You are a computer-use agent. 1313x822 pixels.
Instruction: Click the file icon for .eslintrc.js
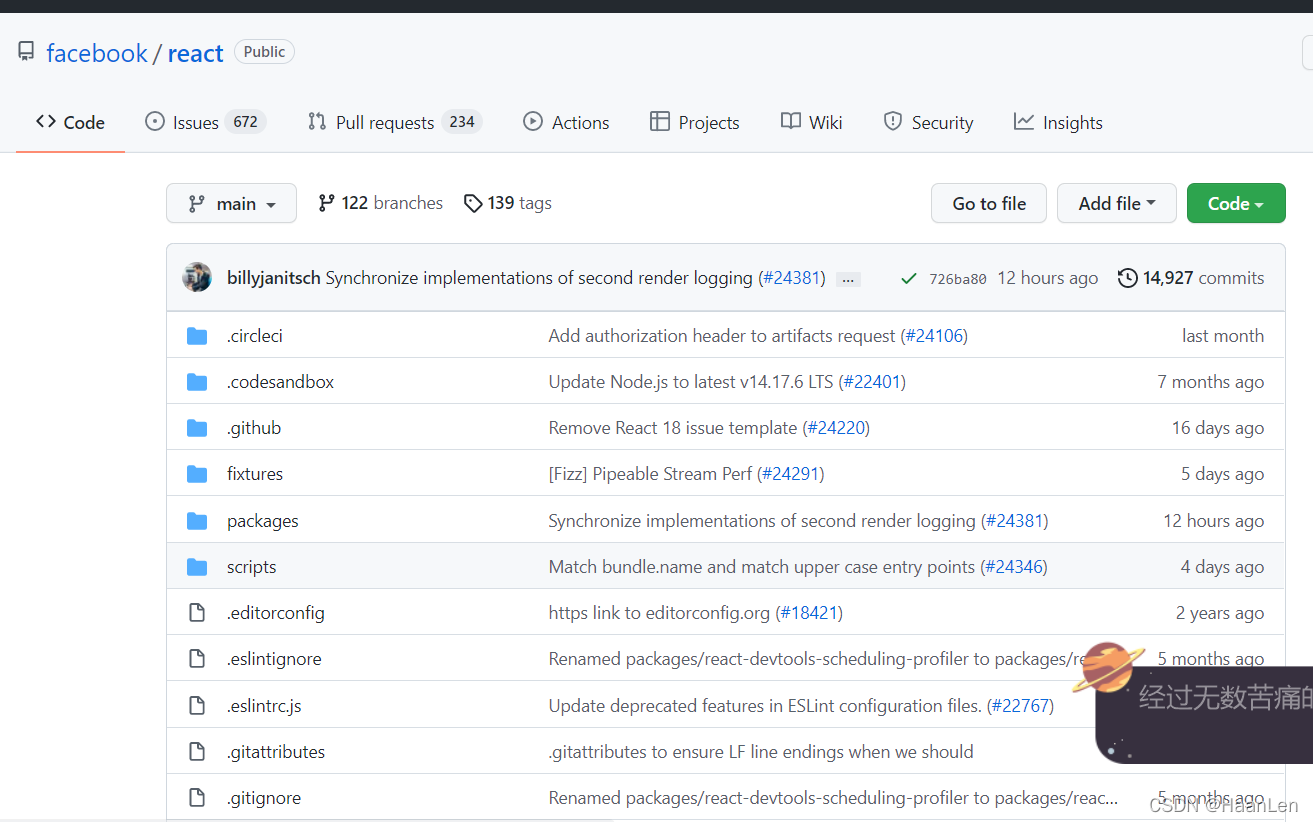[x=197, y=706]
